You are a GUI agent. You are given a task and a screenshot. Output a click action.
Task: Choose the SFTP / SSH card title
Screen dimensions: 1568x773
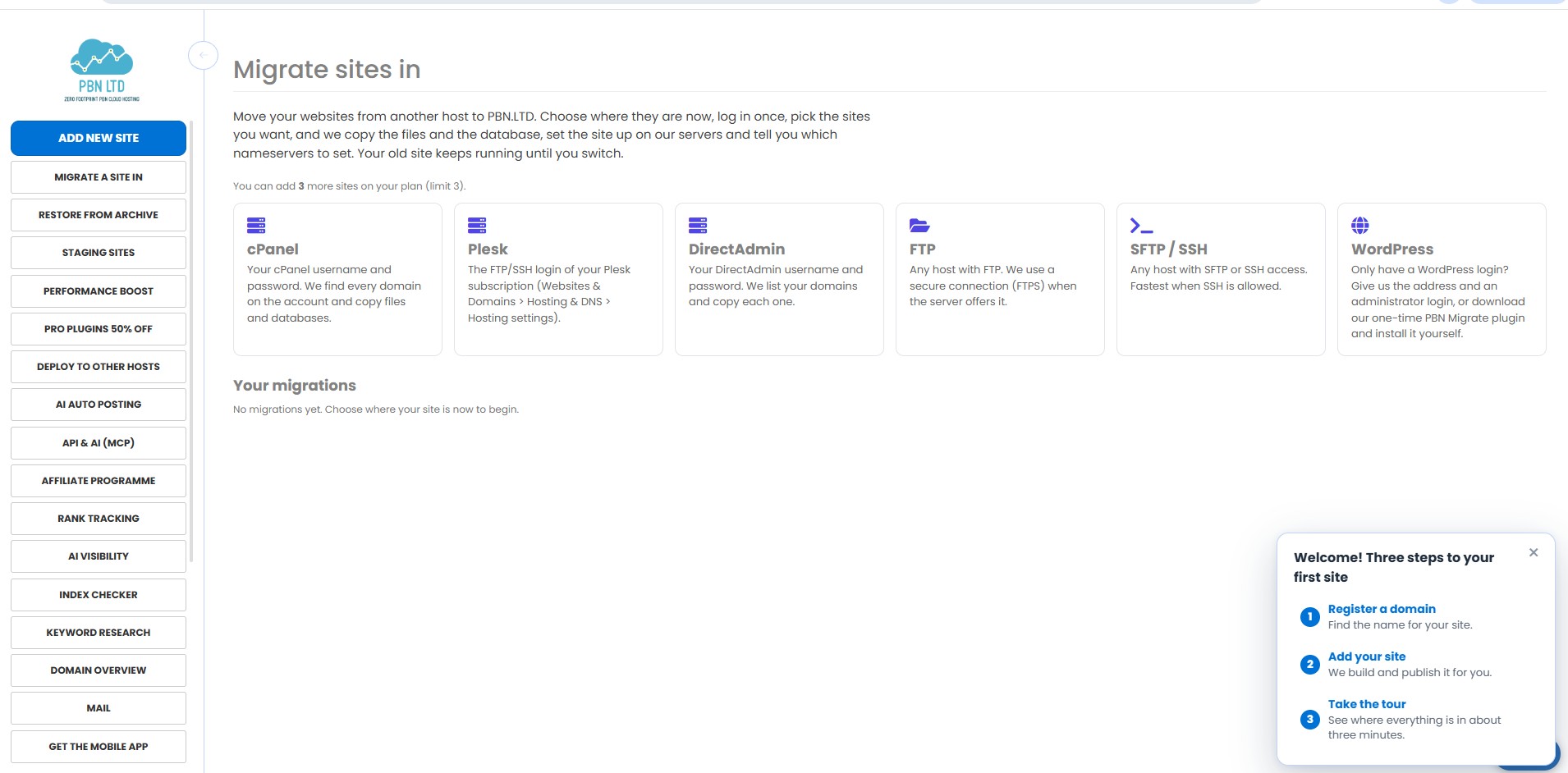pos(1169,249)
